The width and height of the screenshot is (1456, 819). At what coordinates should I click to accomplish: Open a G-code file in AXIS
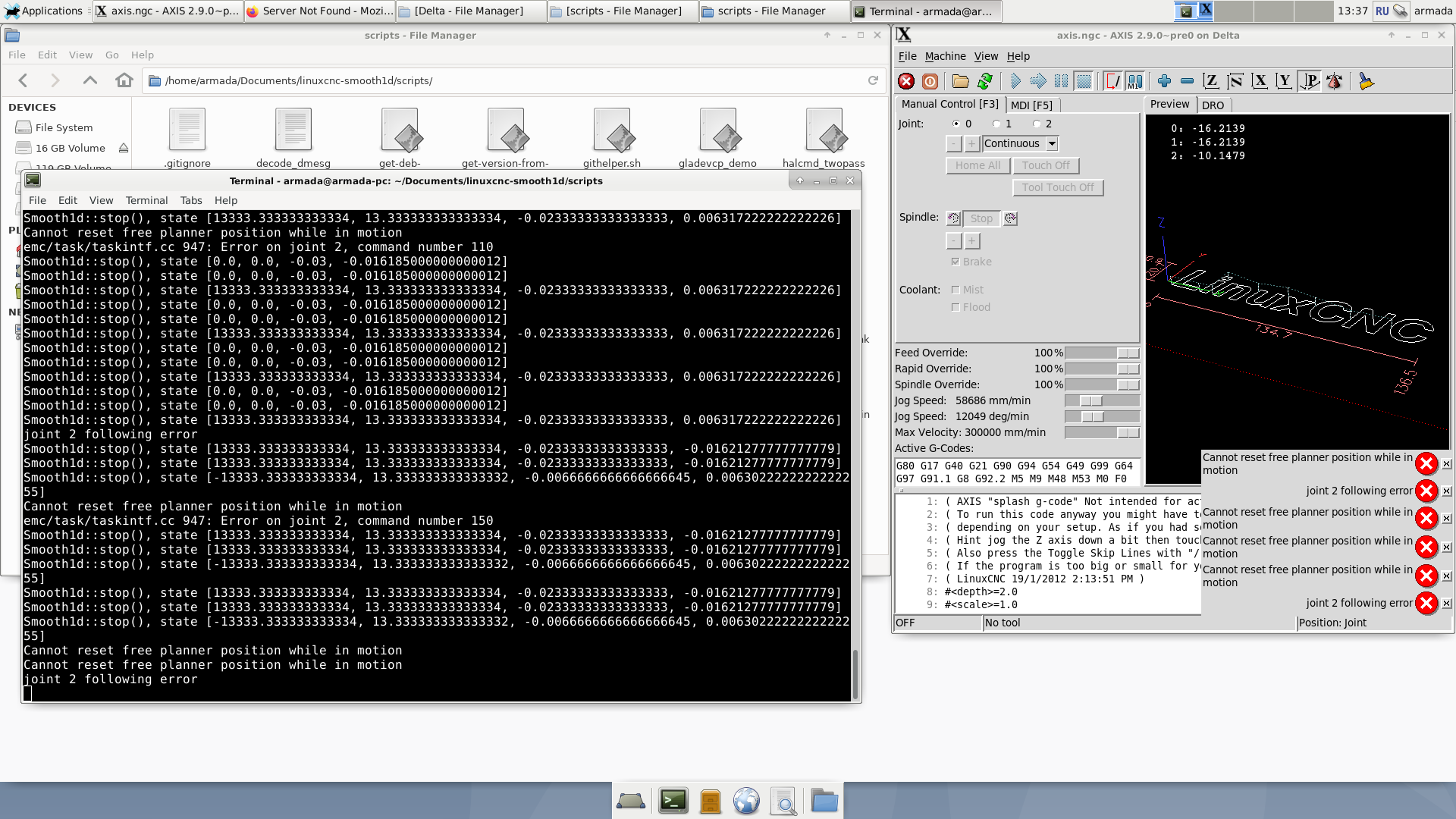tap(961, 81)
